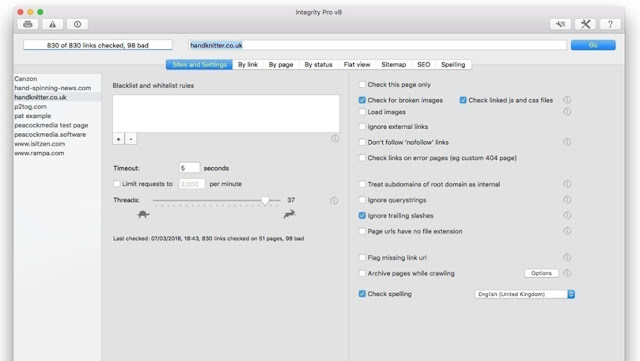Click info icon beside Load images
This screenshot has height=361, width=640.
tap(567, 111)
